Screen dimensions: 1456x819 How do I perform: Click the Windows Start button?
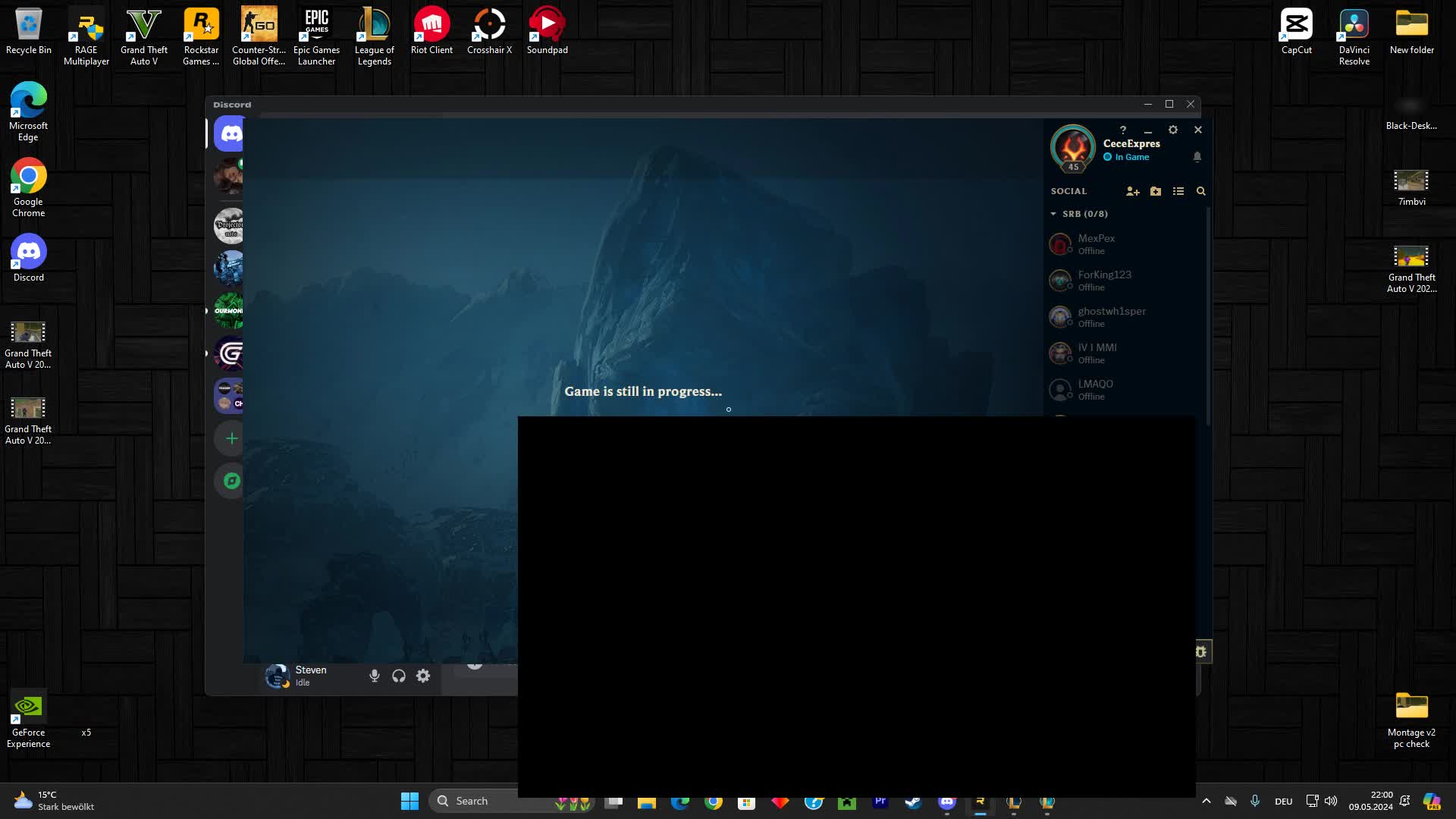[x=409, y=802]
